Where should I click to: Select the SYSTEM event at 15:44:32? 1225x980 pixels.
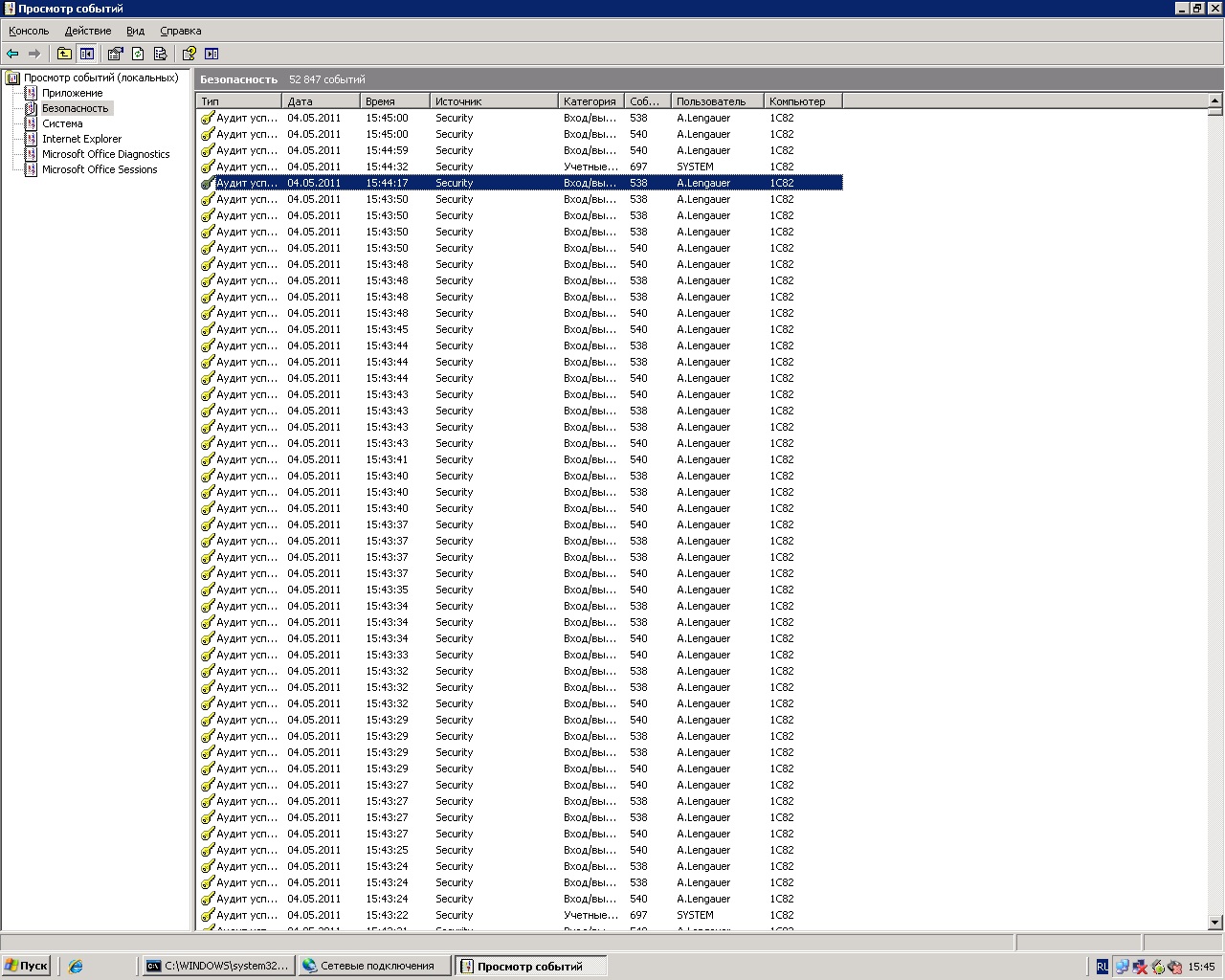pyautogui.click(x=520, y=167)
